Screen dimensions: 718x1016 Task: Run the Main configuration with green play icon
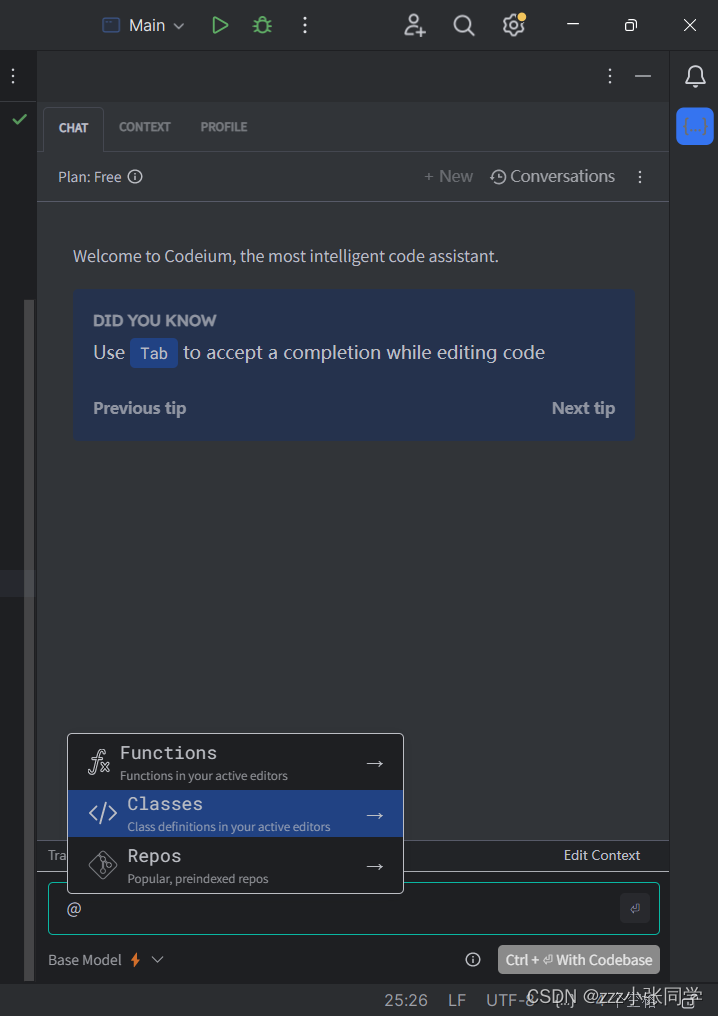[x=220, y=25]
